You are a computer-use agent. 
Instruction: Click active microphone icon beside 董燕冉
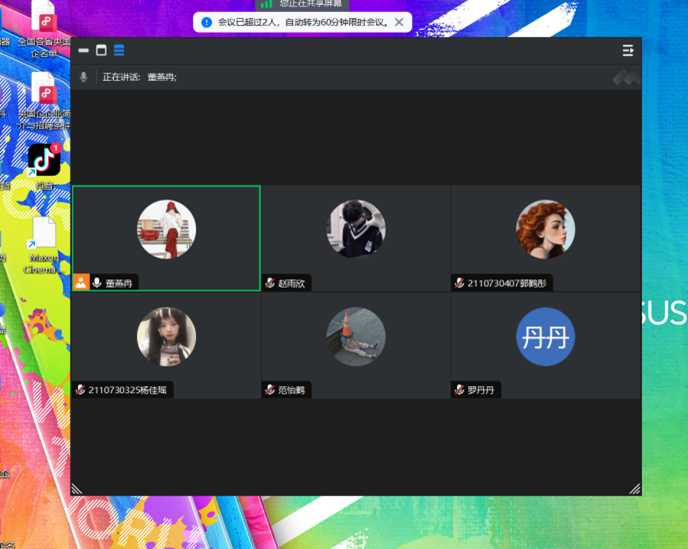(97, 283)
